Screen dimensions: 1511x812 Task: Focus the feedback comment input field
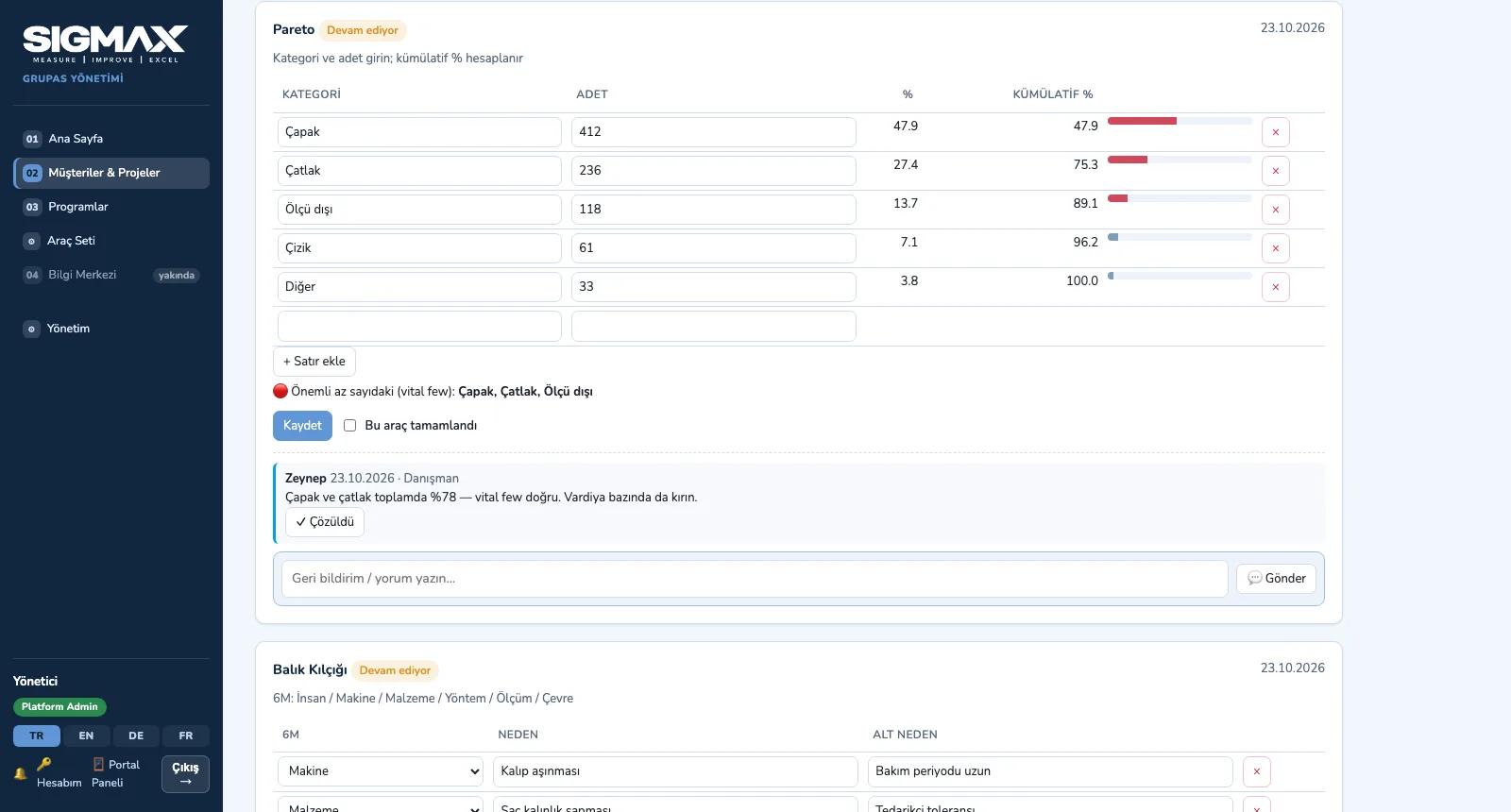[x=755, y=579]
